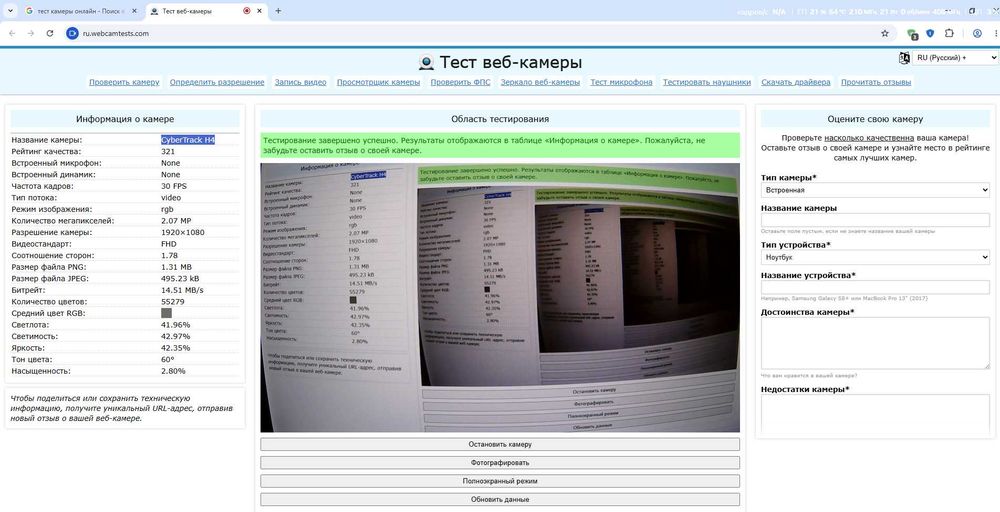This screenshot has width=1000, height=512.
Task: Open 'Зеркало веб-камеры' link
Action: pos(540,82)
